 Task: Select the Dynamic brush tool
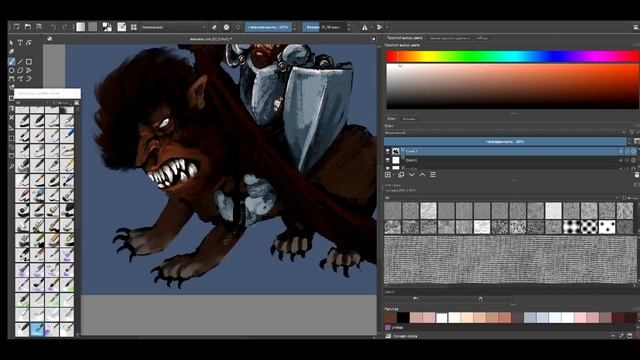point(29,79)
